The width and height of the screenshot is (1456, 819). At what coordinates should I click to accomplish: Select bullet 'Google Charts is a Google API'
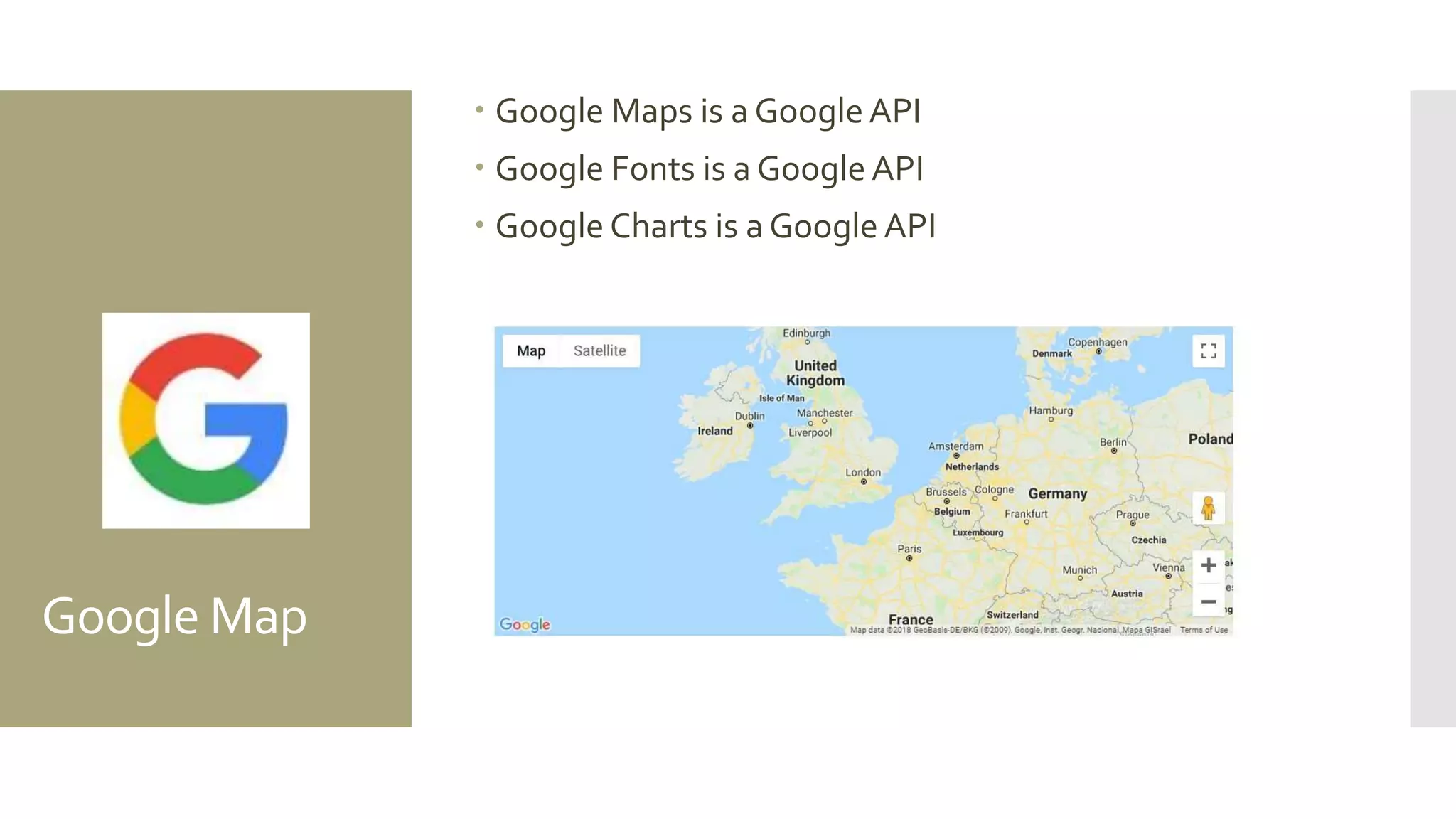(715, 227)
